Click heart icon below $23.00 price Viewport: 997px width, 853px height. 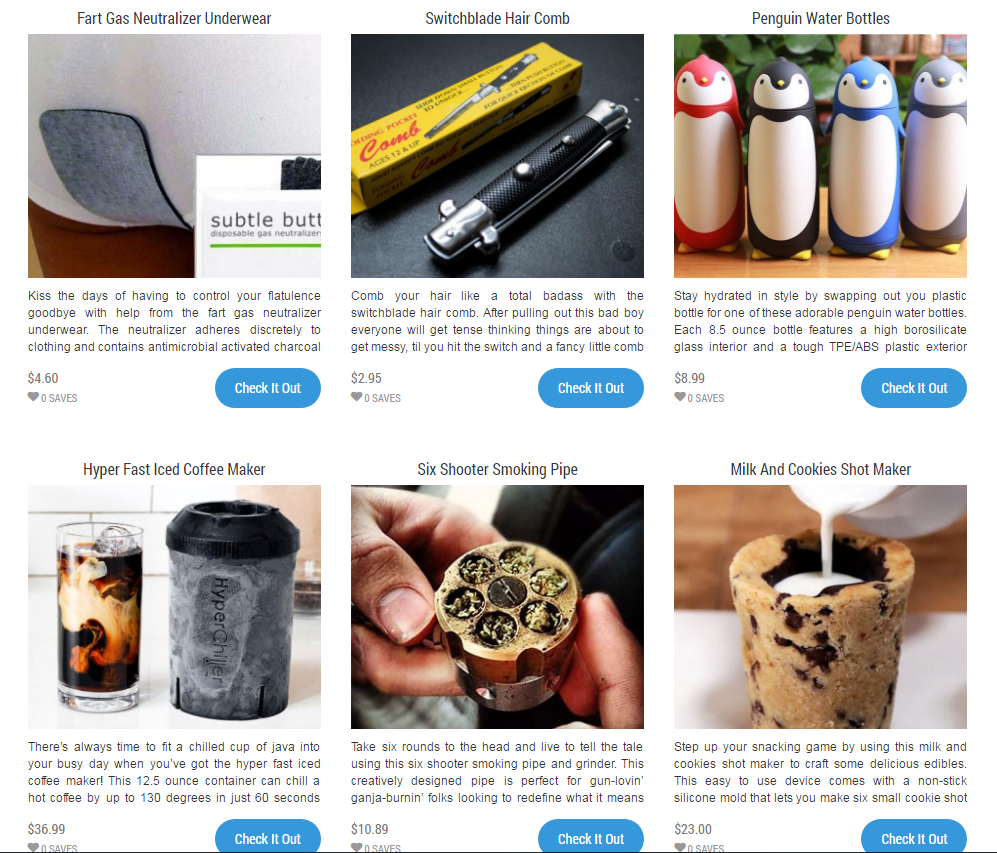point(680,847)
